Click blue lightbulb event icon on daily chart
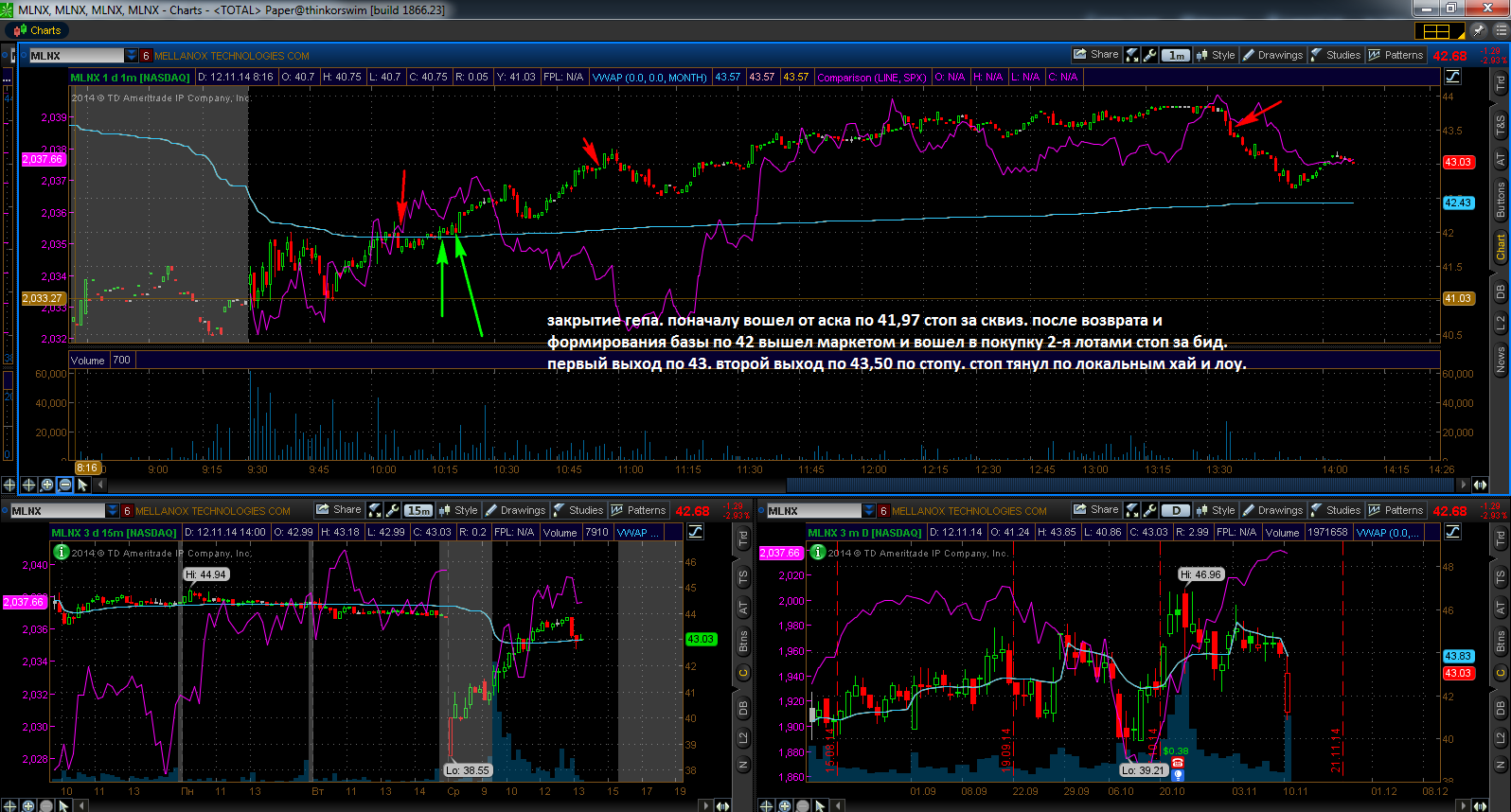The height and width of the screenshot is (812, 1511). point(1178,775)
